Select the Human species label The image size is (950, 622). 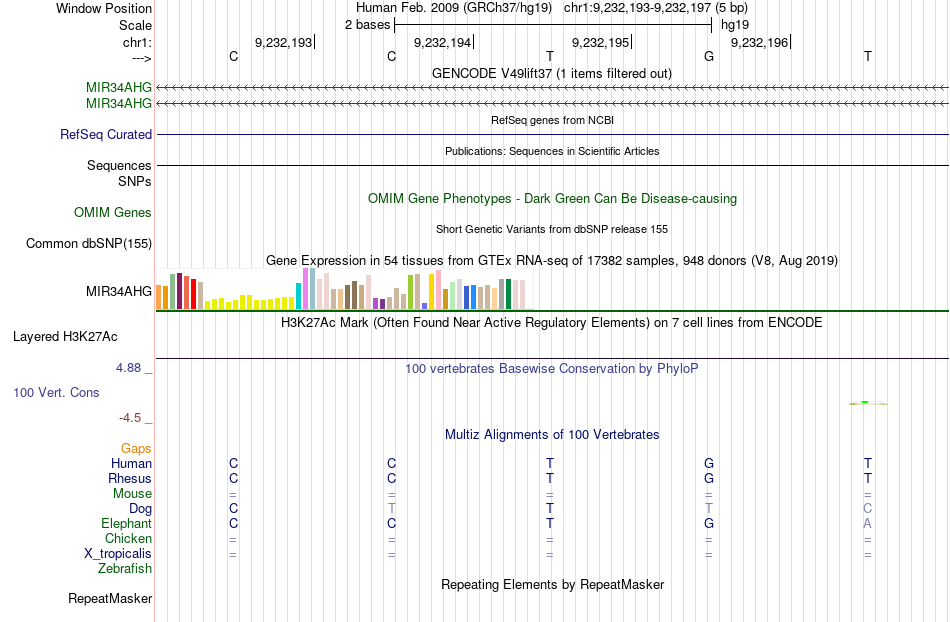coord(131,463)
